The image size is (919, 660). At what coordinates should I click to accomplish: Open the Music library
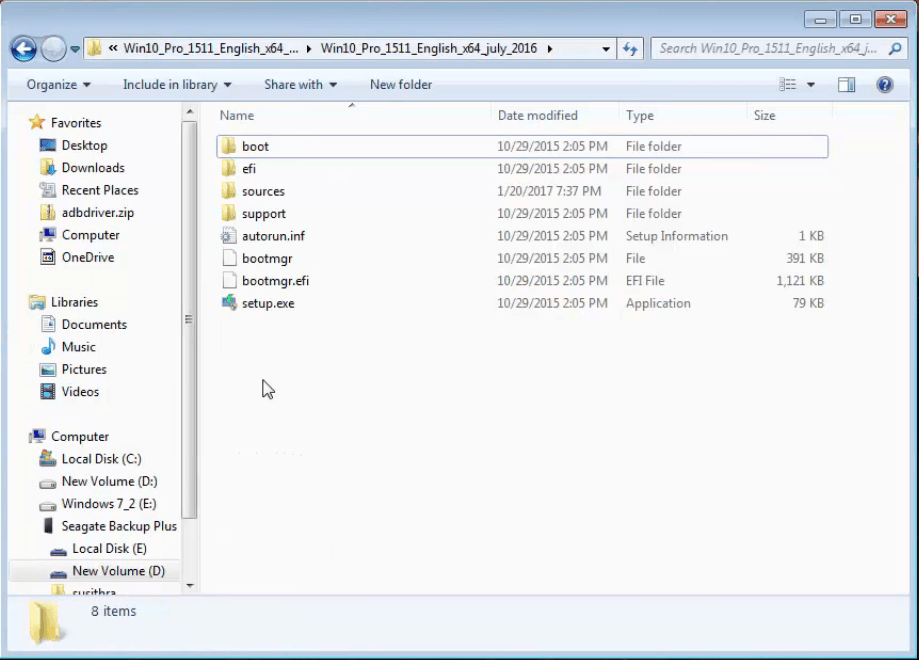(78, 347)
